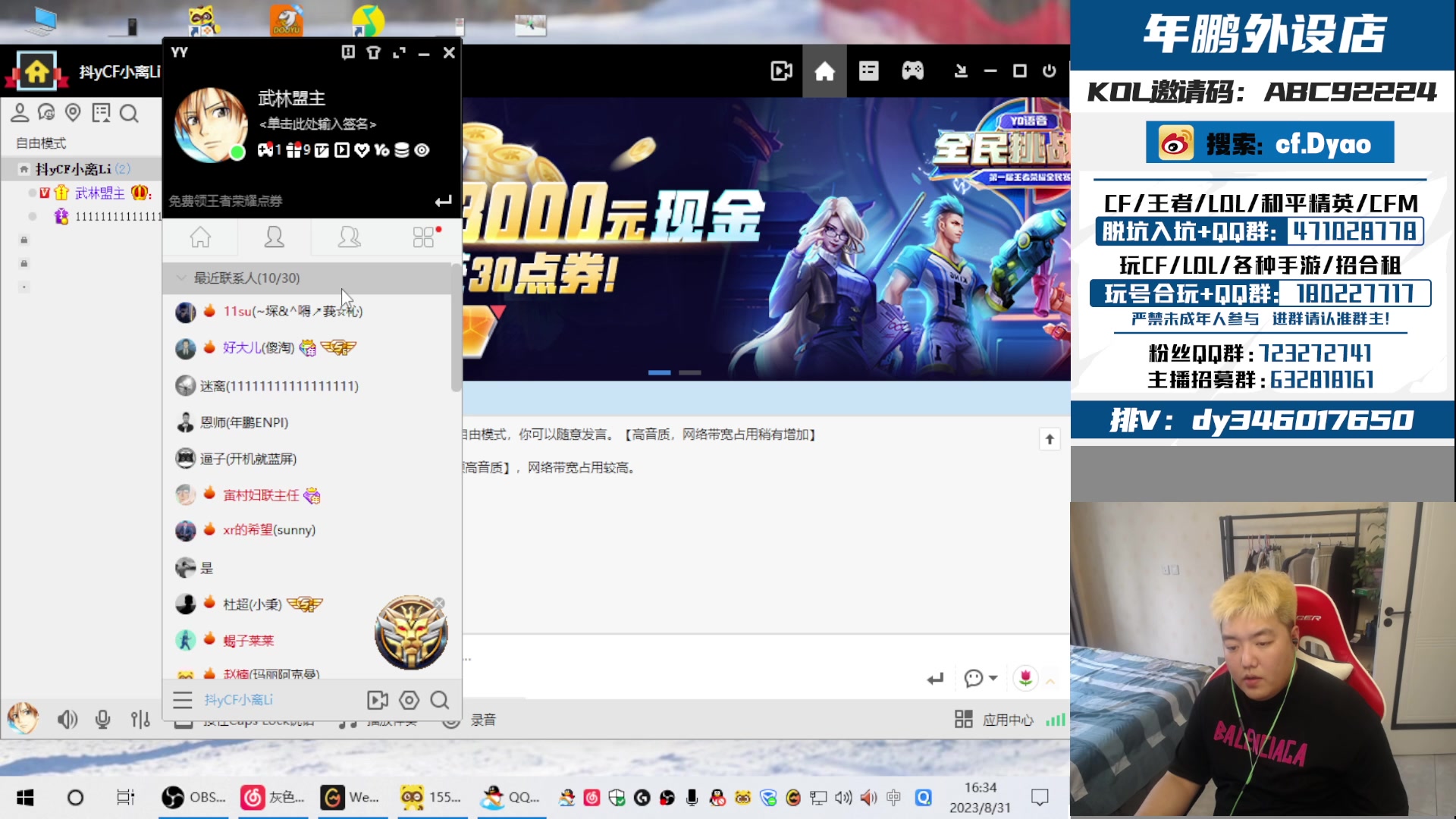The height and width of the screenshot is (819, 1456).
Task: Open the game controller icon under 武林盟主 profile
Action: 265,150
